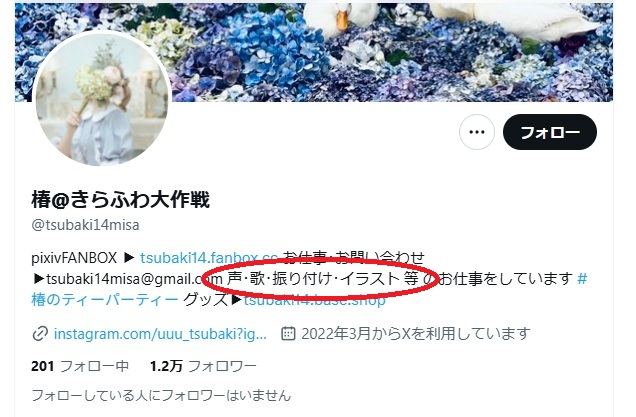The image size is (636, 417).
Task: Open the round profile avatar photo
Action: pos(102,99)
